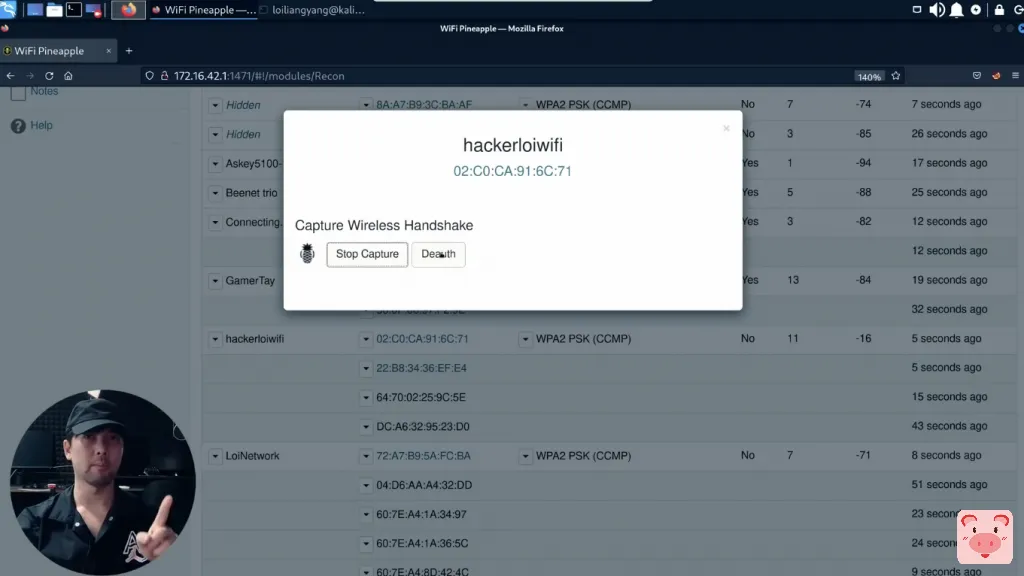The height and width of the screenshot is (576, 1024).
Task: Close the WiFi Pineapple browser tab
Action: [x=108, y=51]
